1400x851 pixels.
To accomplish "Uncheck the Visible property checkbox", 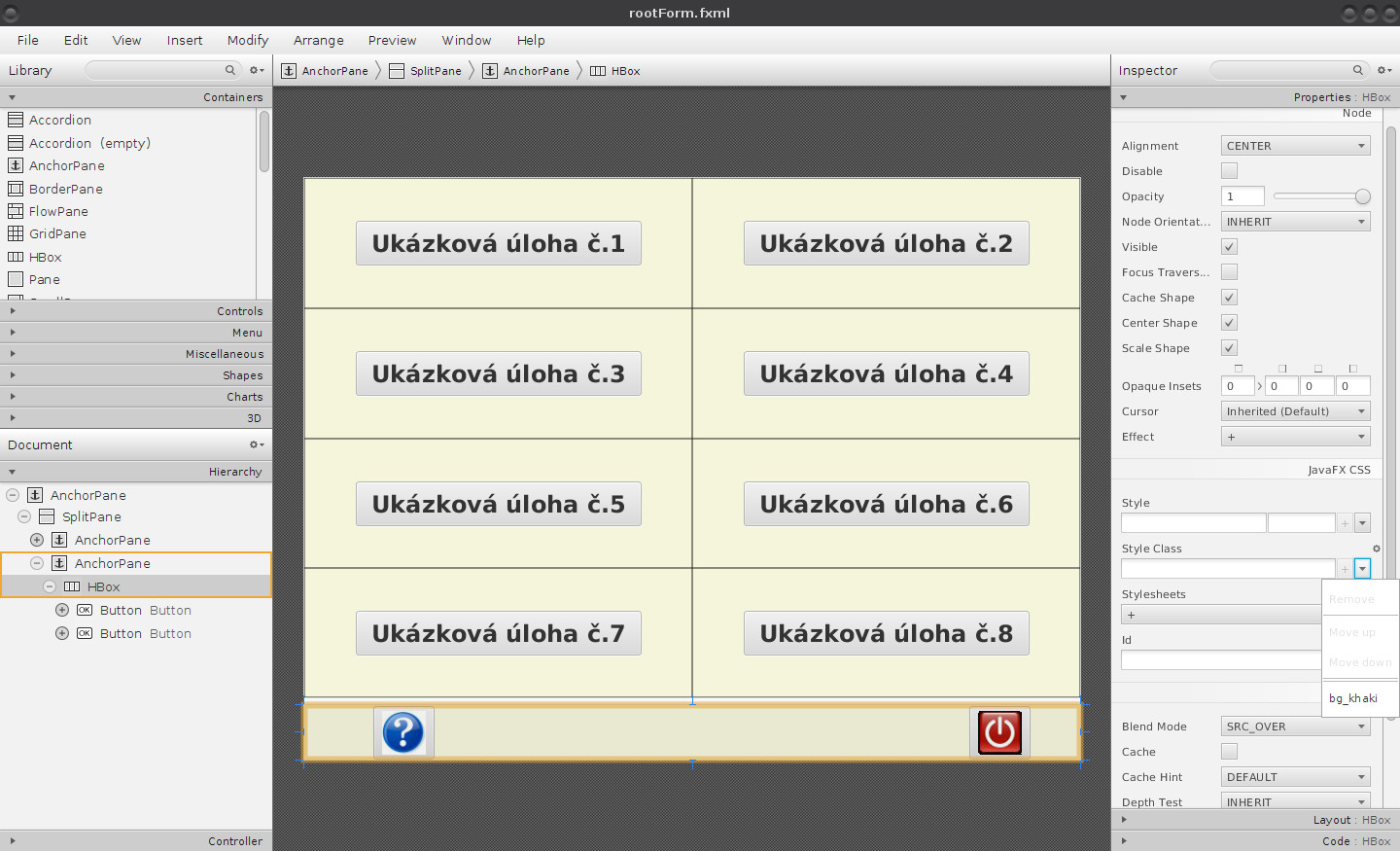I will pyautogui.click(x=1229, y=246).
